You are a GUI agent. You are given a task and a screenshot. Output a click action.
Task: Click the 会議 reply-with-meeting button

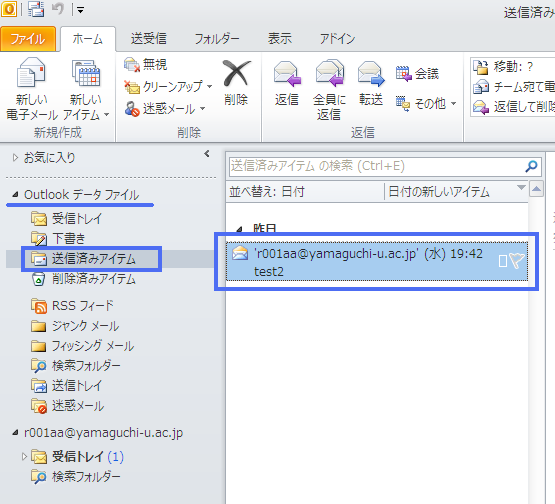(x=418, y=74)
